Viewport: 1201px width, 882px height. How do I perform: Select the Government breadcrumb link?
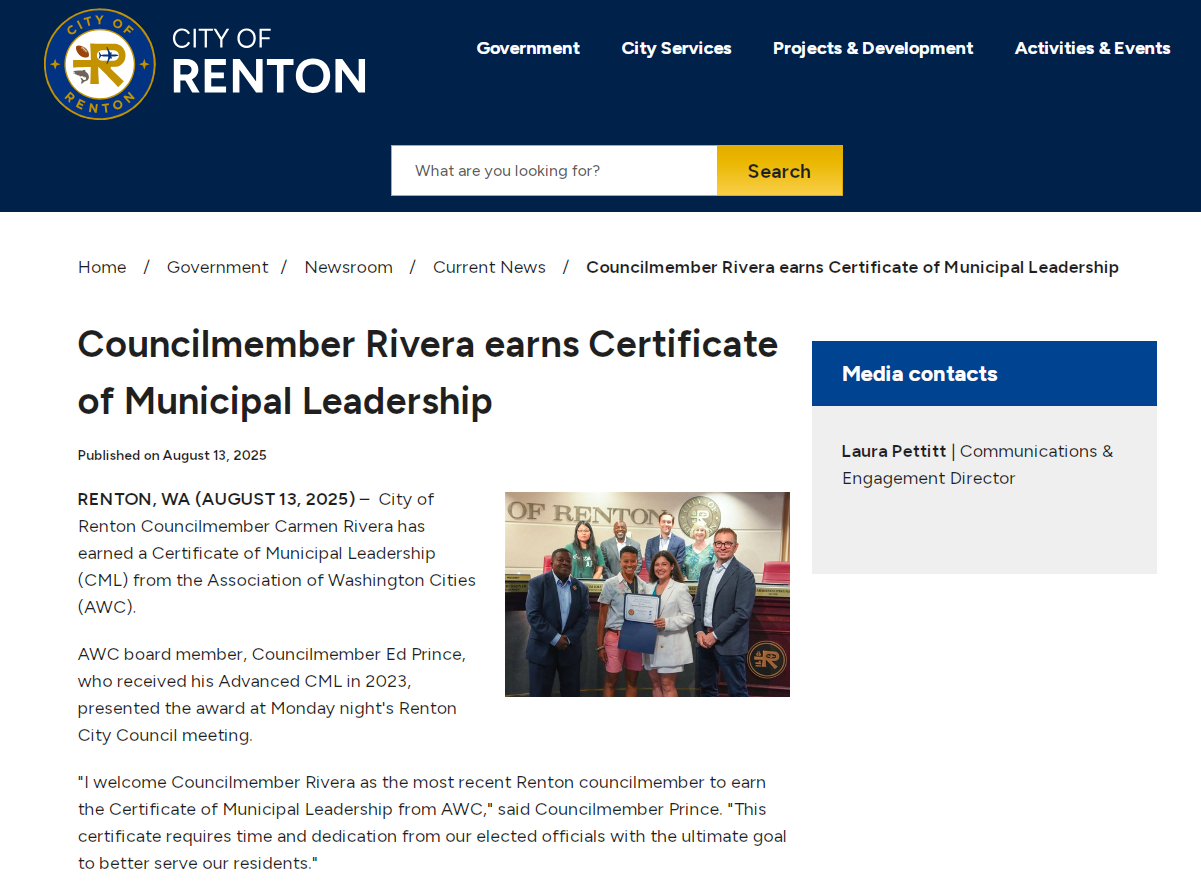tap(217, 267)
